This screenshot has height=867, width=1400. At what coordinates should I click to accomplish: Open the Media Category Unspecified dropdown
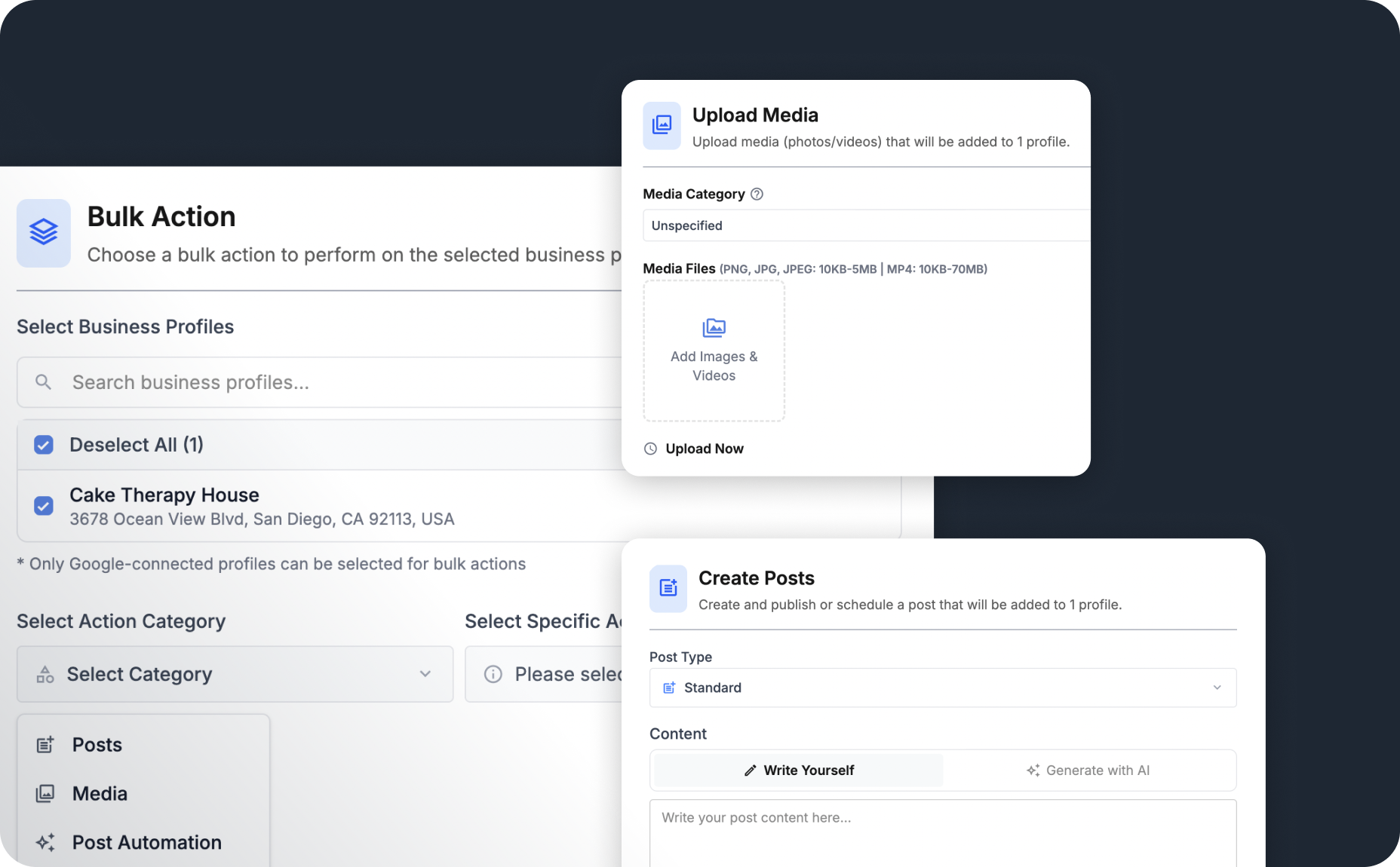(866, 225)
